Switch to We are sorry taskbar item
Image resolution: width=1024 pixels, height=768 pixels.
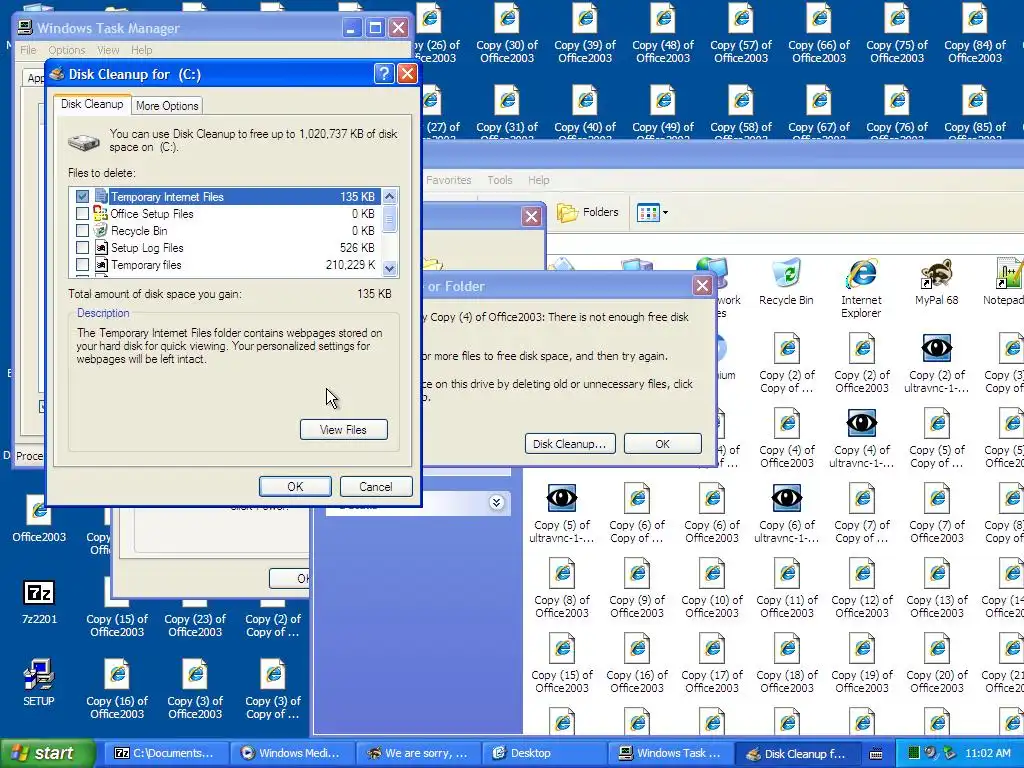tap(417, 753)
